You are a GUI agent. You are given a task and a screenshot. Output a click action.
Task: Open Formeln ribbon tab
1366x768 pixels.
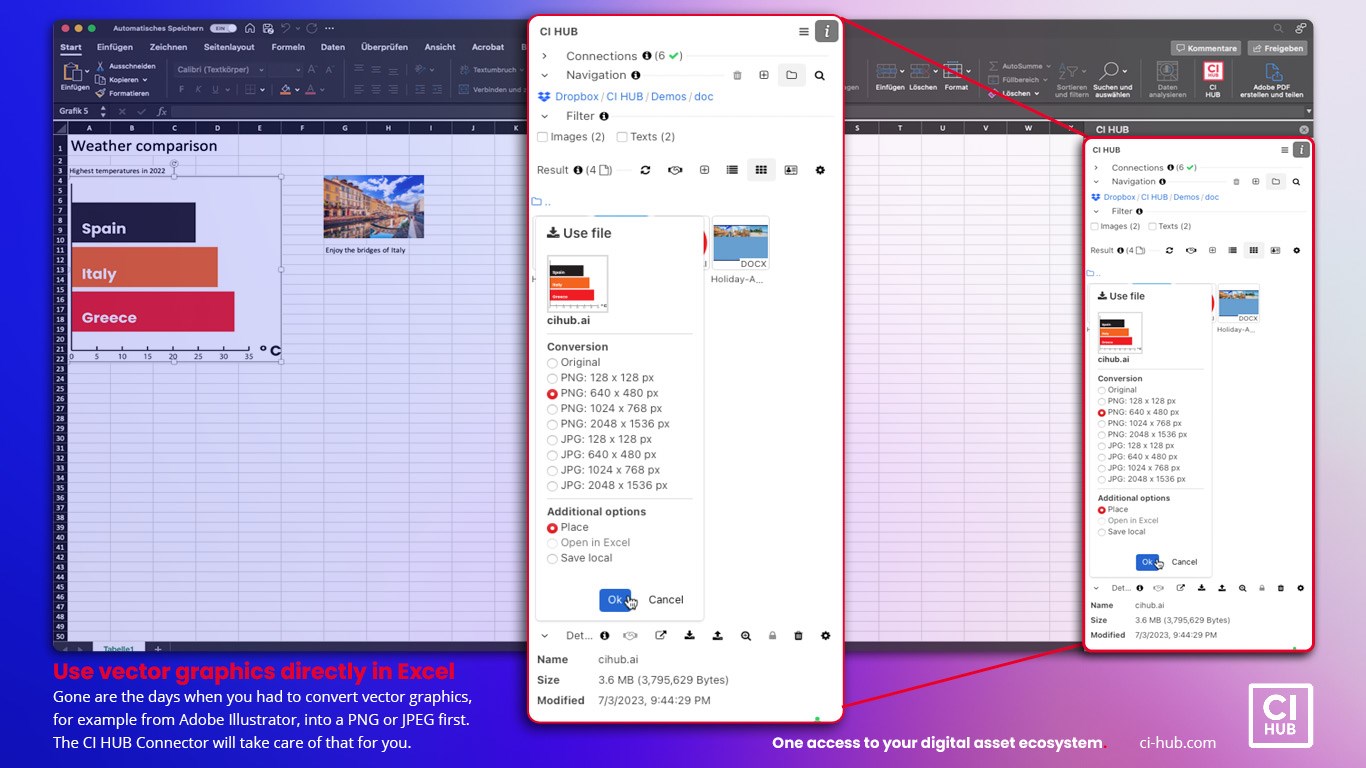(x=288, y=47)
